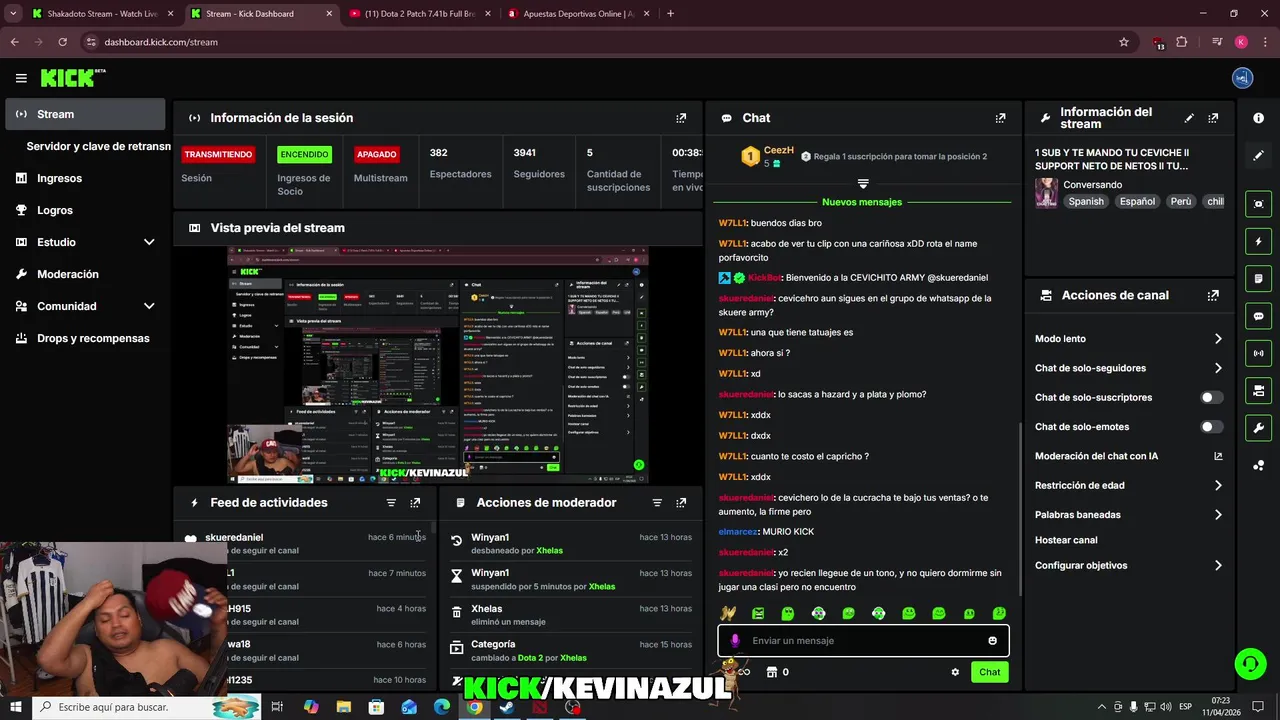Expand Restricción de edad options
Image resolution: width=1280 pixels, height=720 pixels.
pyautogui.click(x=1218, y=485)
